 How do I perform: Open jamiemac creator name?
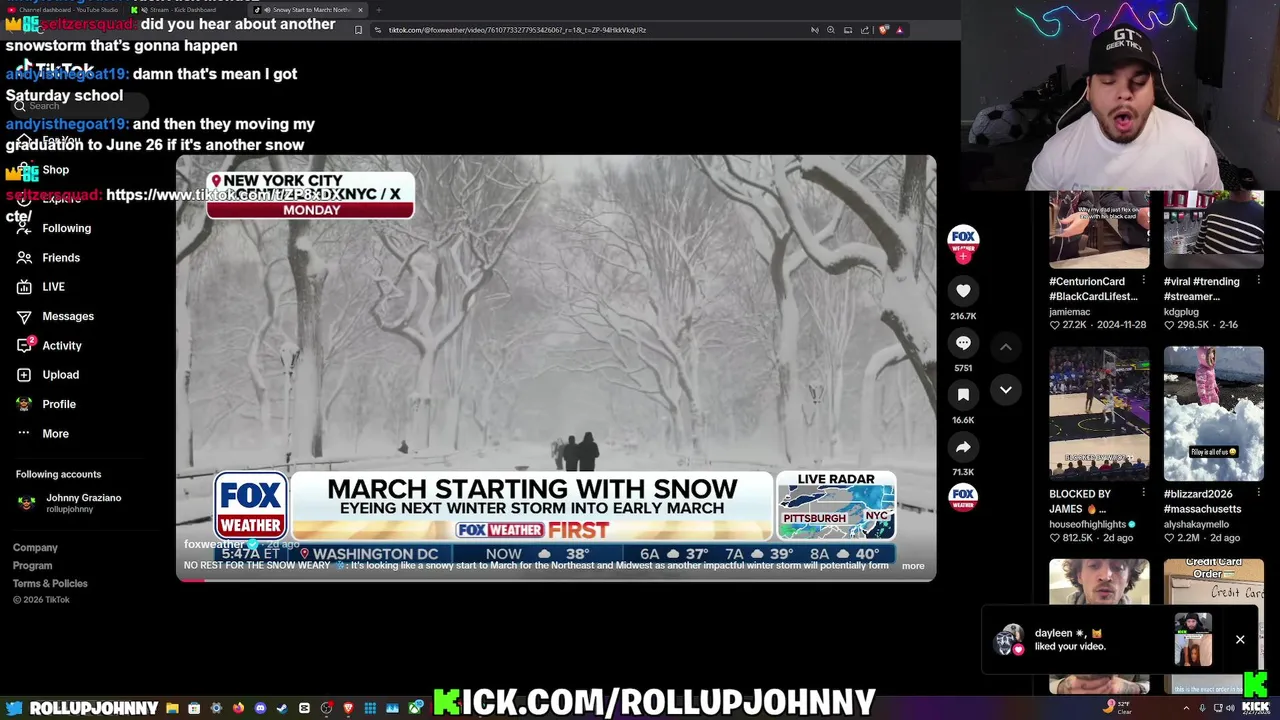coord(1069,312)
